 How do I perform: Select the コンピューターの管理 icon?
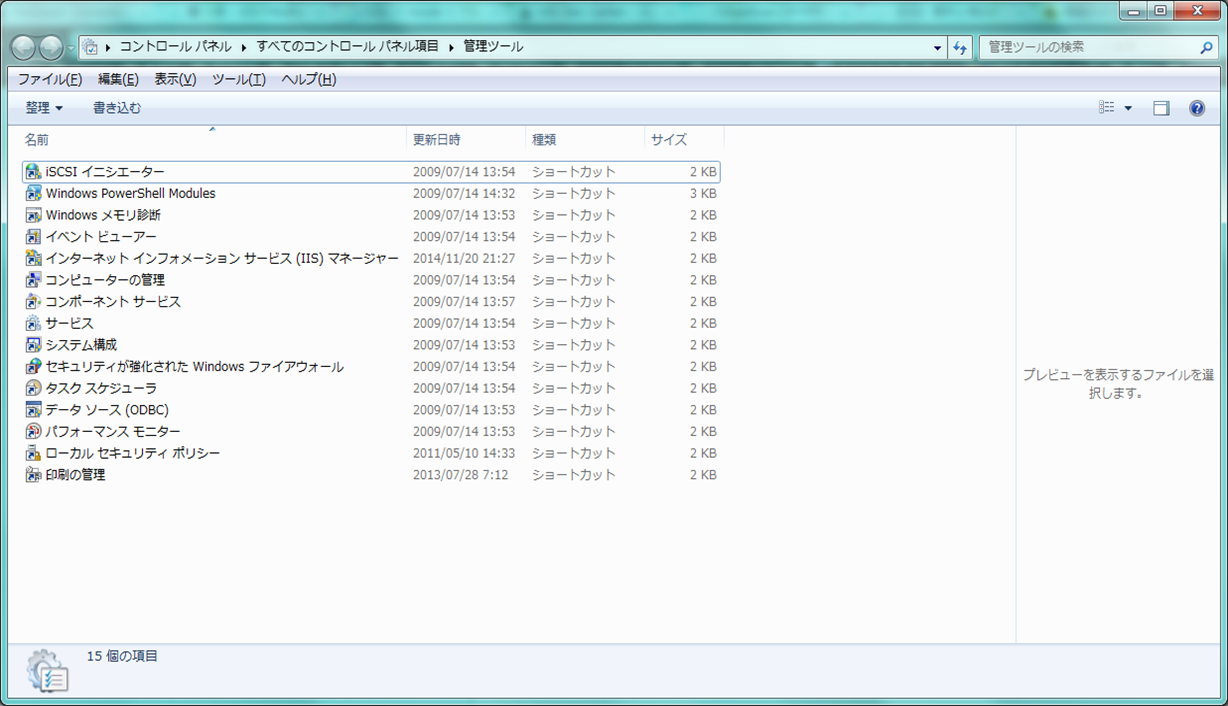pos(33,280)
